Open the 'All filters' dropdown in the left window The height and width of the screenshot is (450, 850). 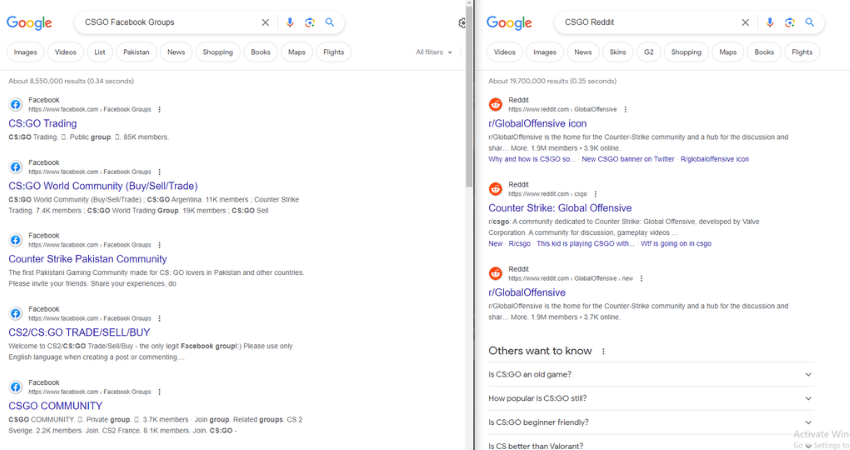coord(434,52)
